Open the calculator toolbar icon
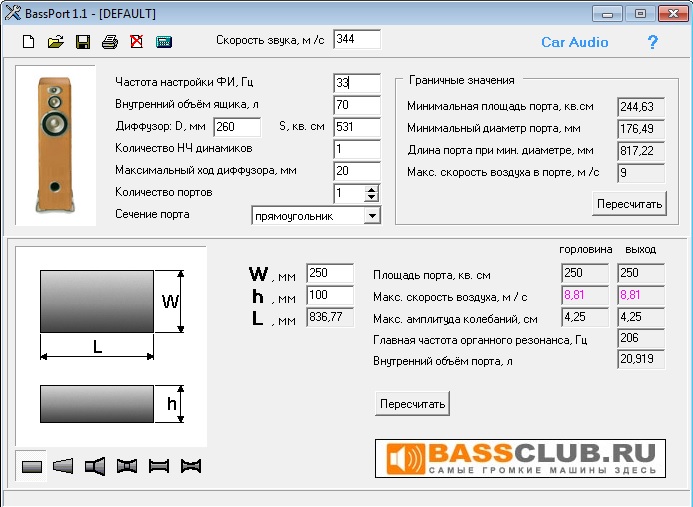The width and height of the screenshot is (693, 507). tap(164, 42)
